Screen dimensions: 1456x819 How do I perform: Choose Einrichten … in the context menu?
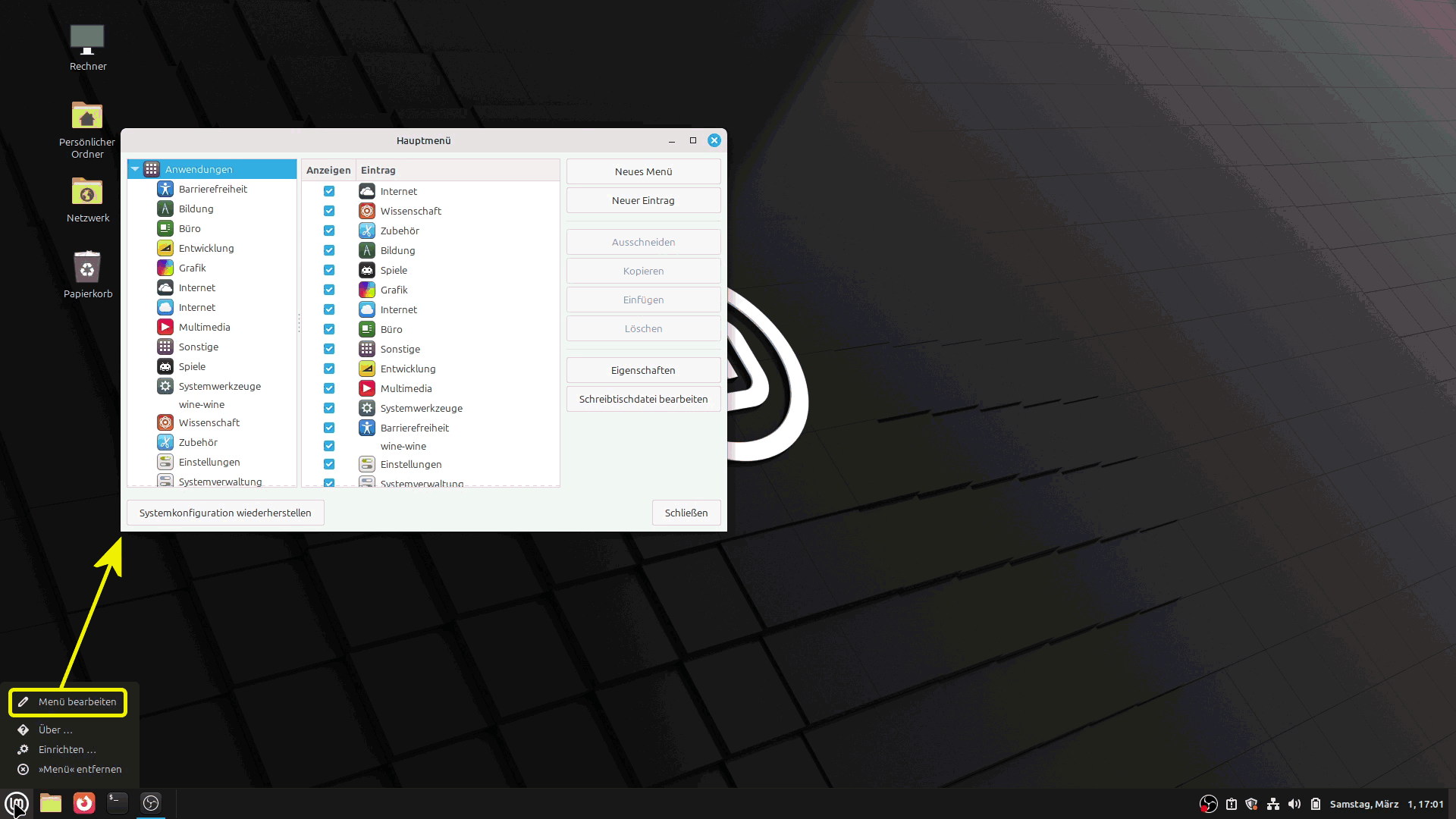point(67,749)
